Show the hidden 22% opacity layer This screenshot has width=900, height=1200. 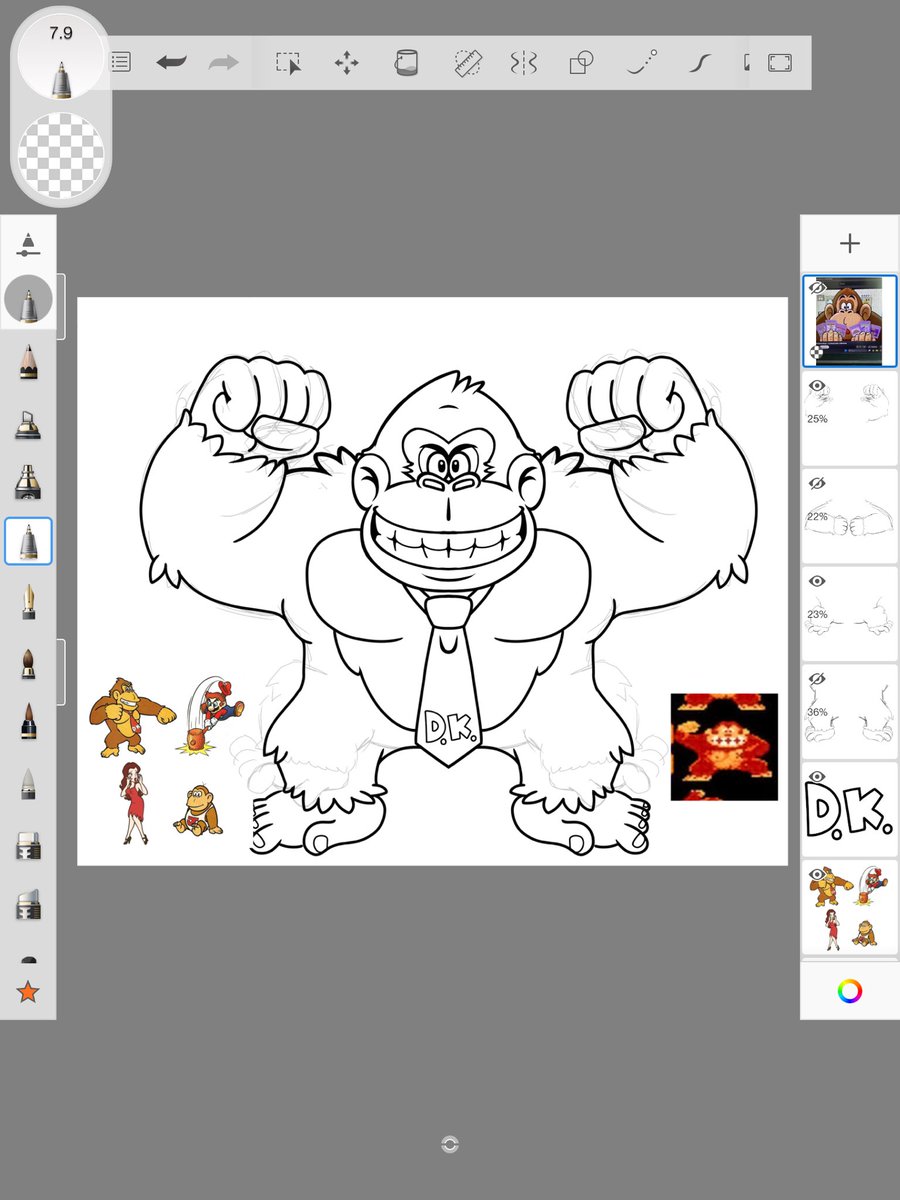(x=817, y=483)
